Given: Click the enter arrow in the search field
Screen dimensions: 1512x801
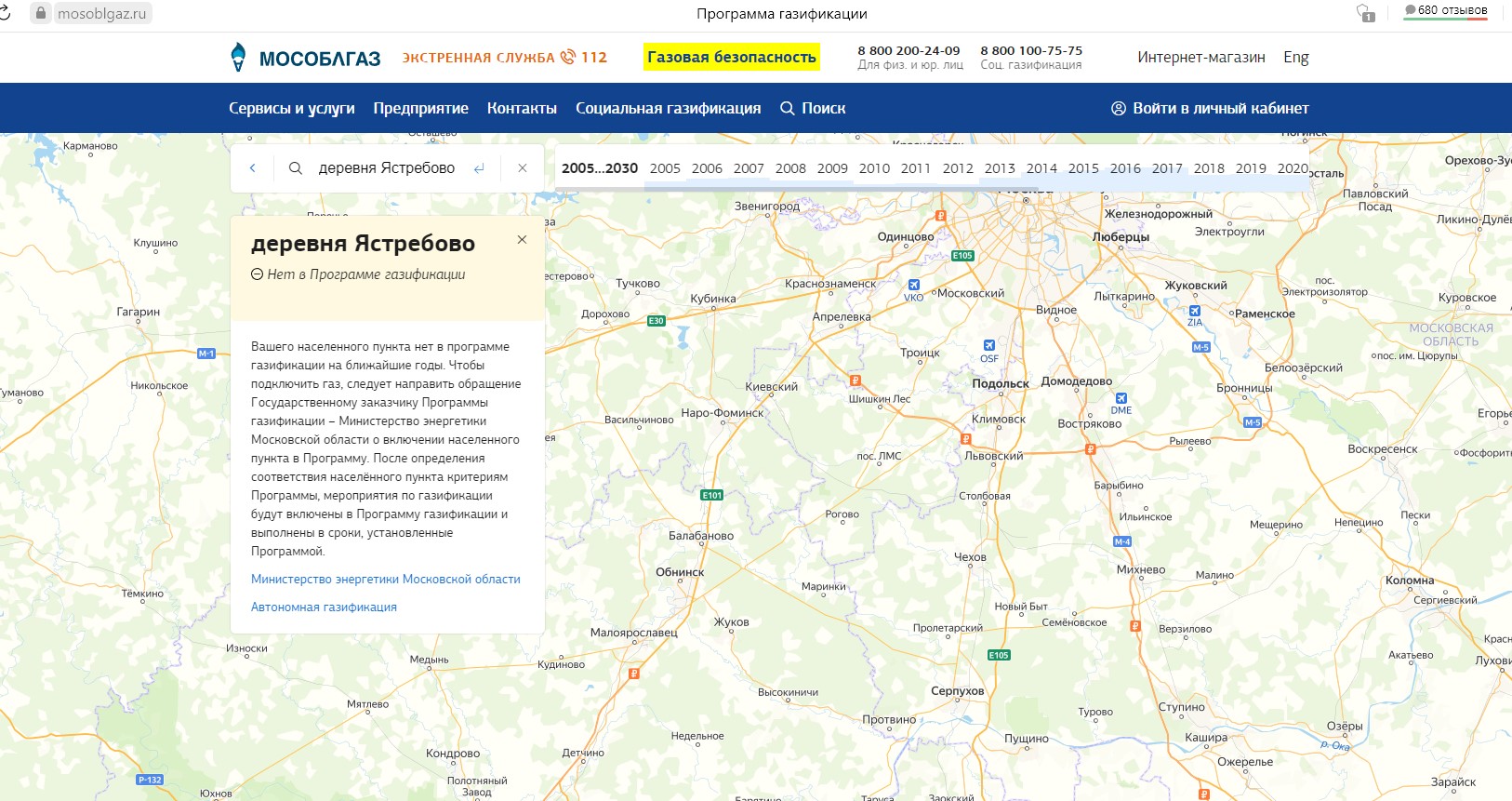Looking at the screenshot, I should (x=479, y=168).
